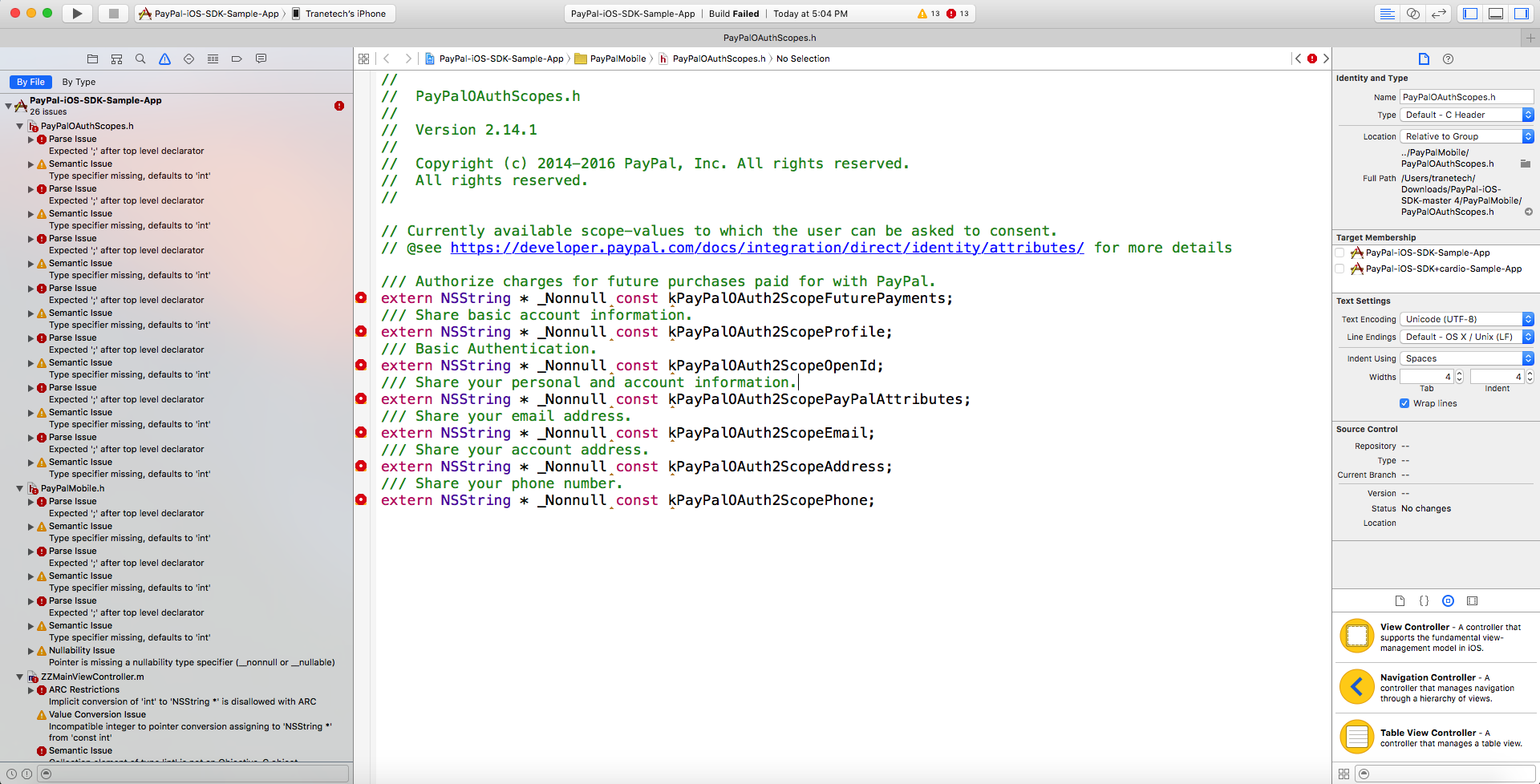
Task: Open the Line Endings dropdown
Action: (x=1467, y=337)
